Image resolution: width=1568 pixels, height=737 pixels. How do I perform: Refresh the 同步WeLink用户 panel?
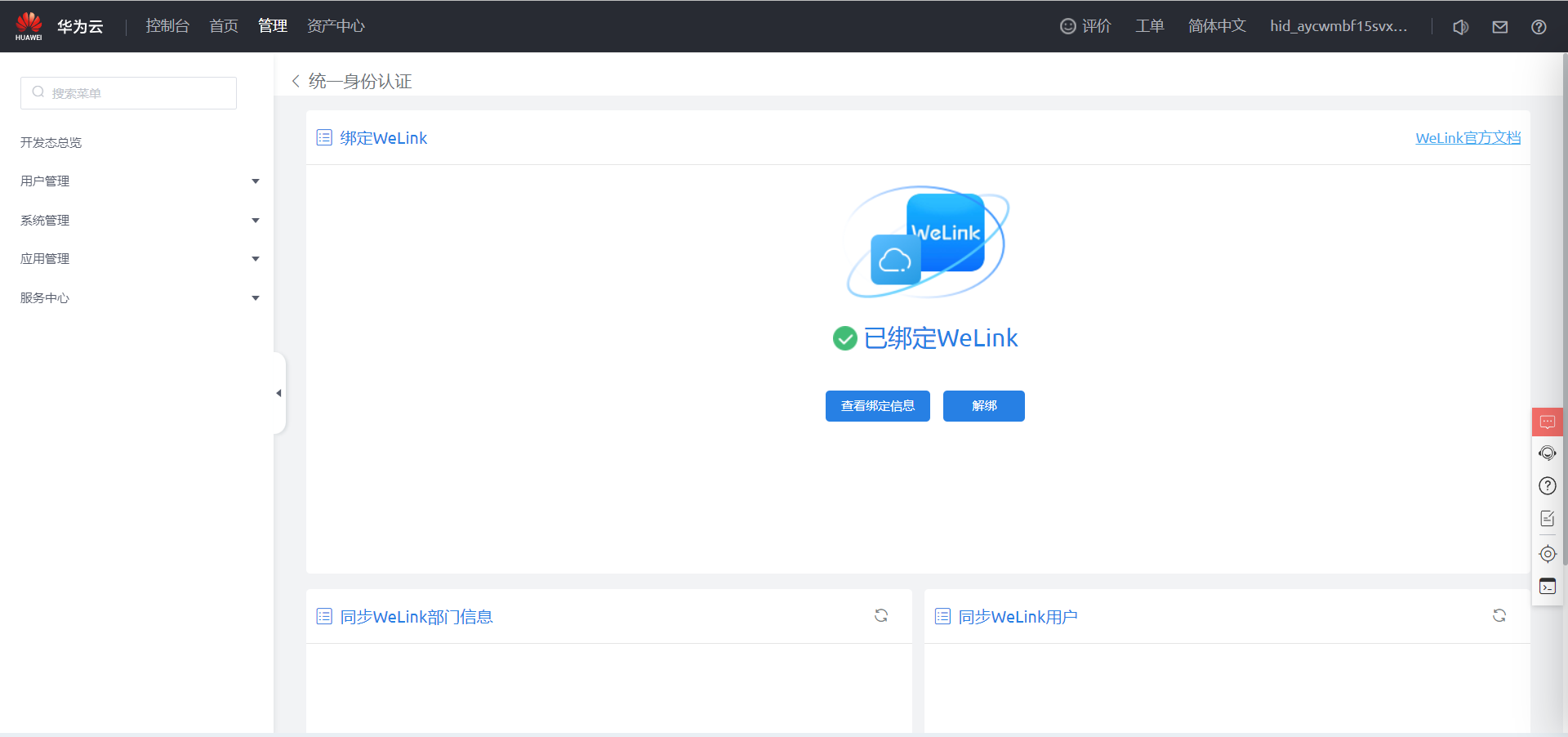(1499, 615)
